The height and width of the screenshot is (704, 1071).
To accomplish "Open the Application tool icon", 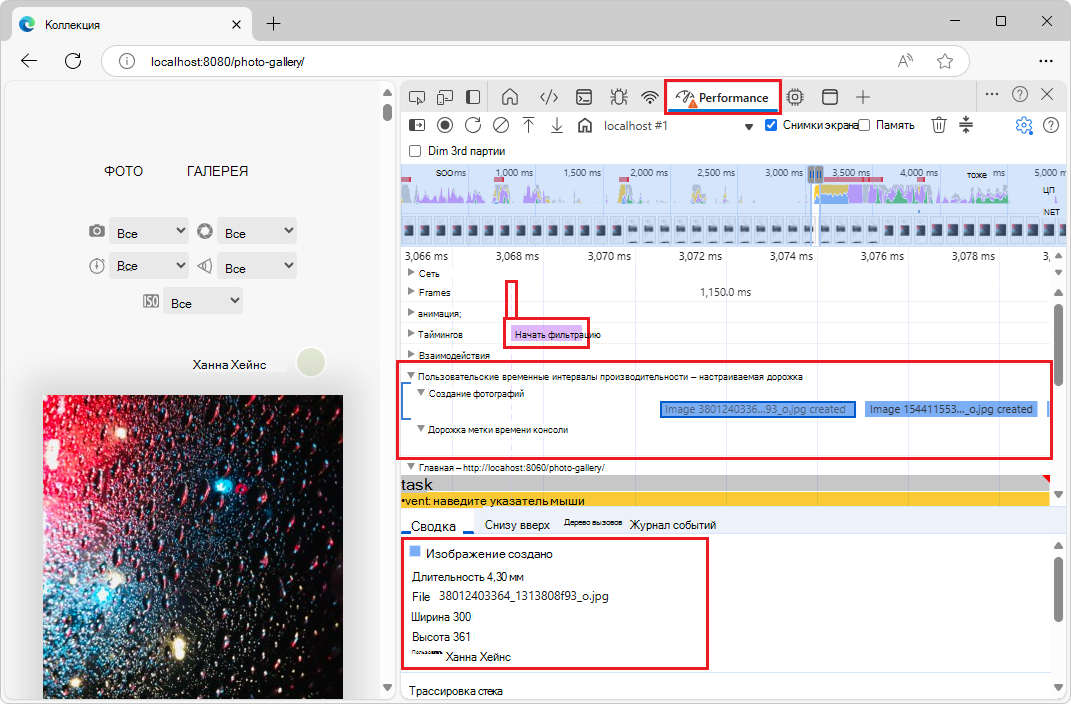I will coord(830,97).
